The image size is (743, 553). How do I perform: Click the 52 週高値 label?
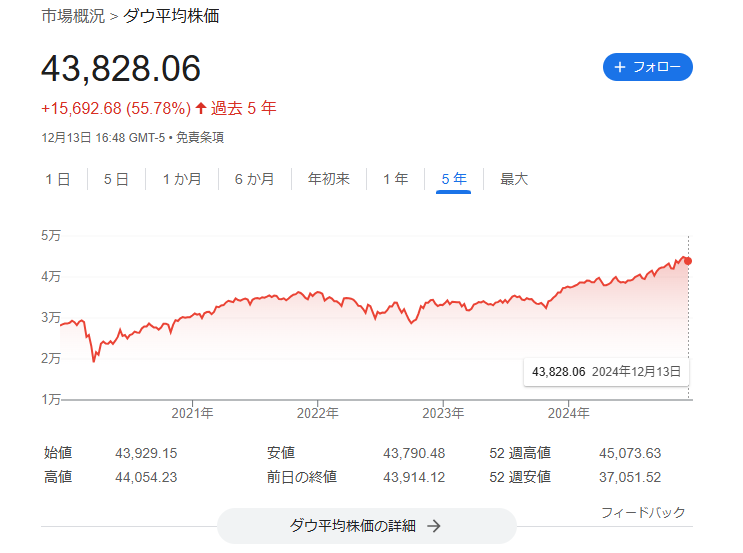pos(520,453)
